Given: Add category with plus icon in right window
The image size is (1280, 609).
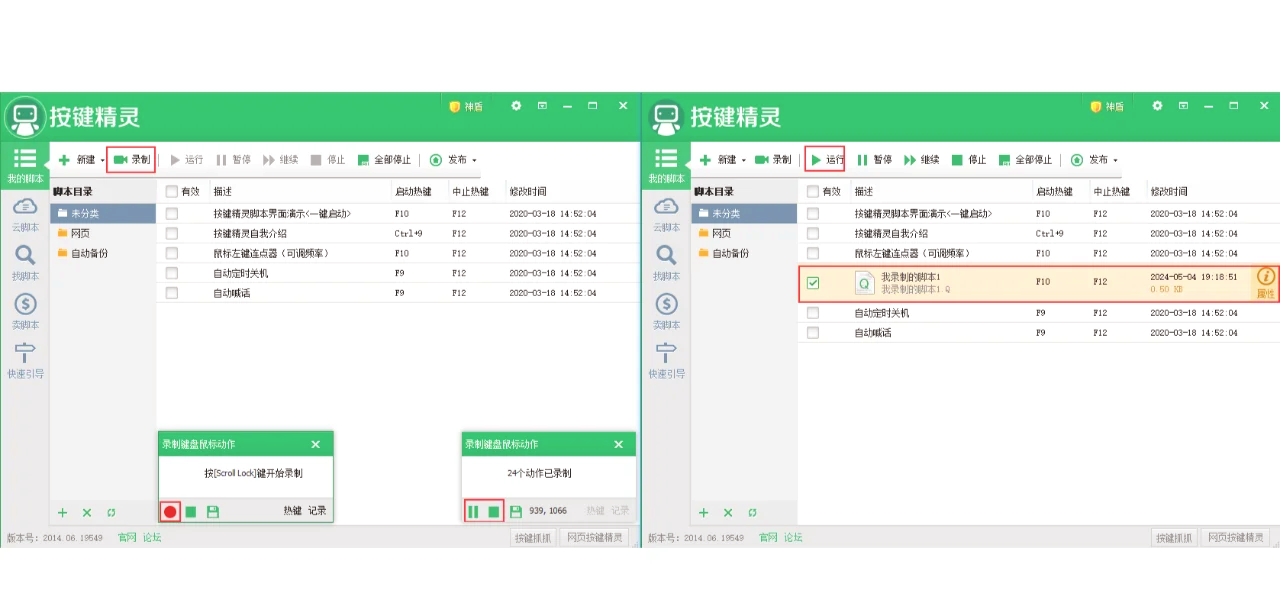Looking at the screenshot, I should [703, 512].
